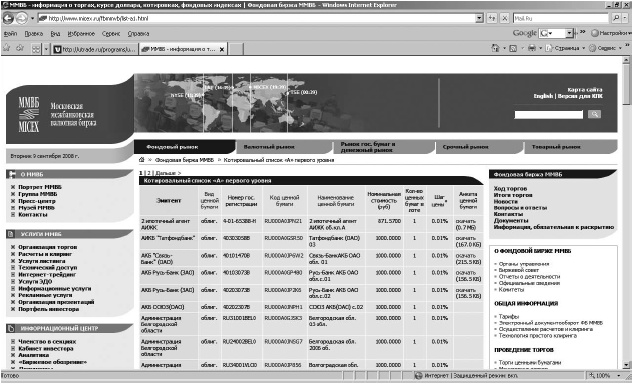Click the browser Back arrow button
Screen dimensions: 634x387
(x=8, y=18)
